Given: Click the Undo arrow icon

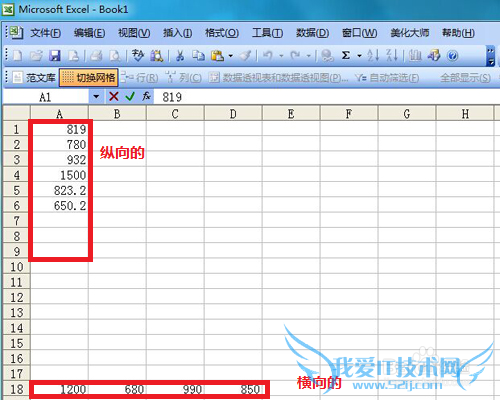Looking at the screenshot, I should click(x=268, y=55).
